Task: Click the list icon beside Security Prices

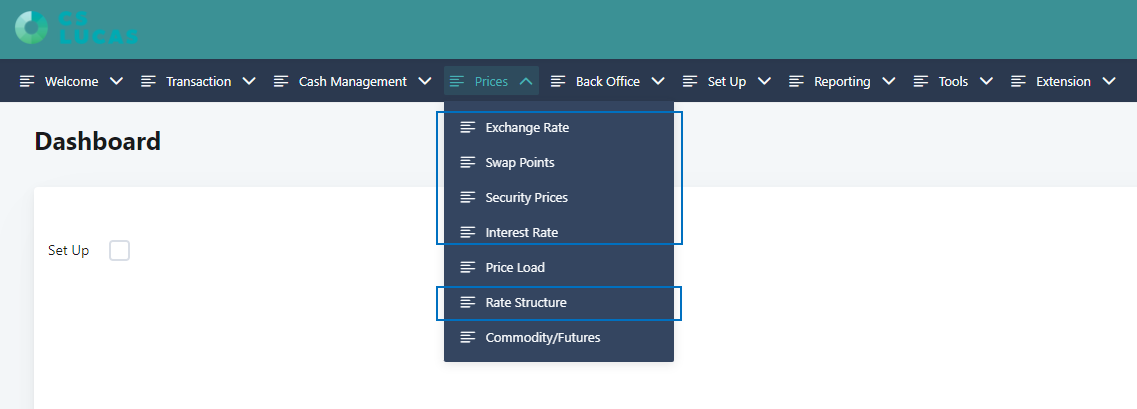Action: [x=467, y=198]
